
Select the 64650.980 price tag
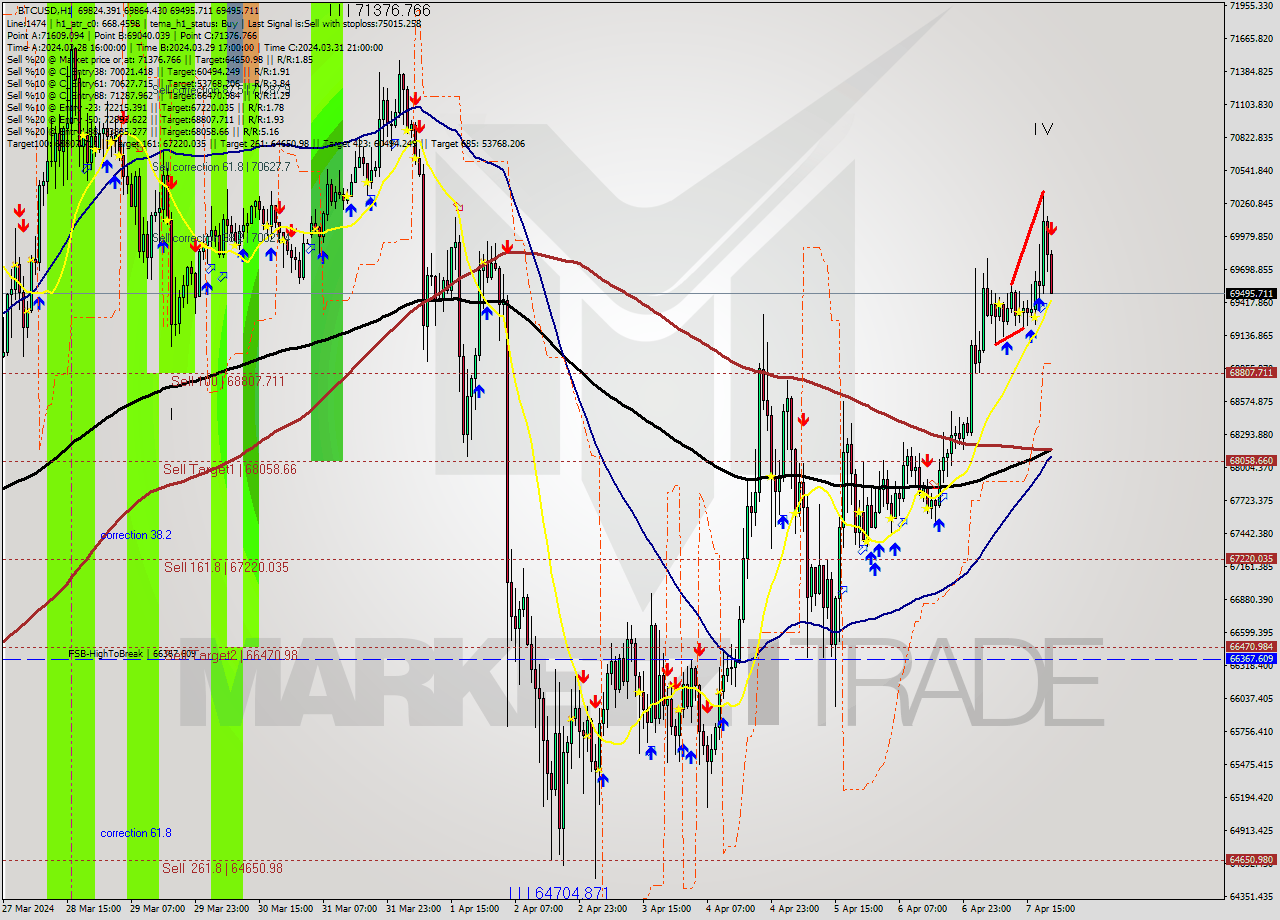(1250, 860)
